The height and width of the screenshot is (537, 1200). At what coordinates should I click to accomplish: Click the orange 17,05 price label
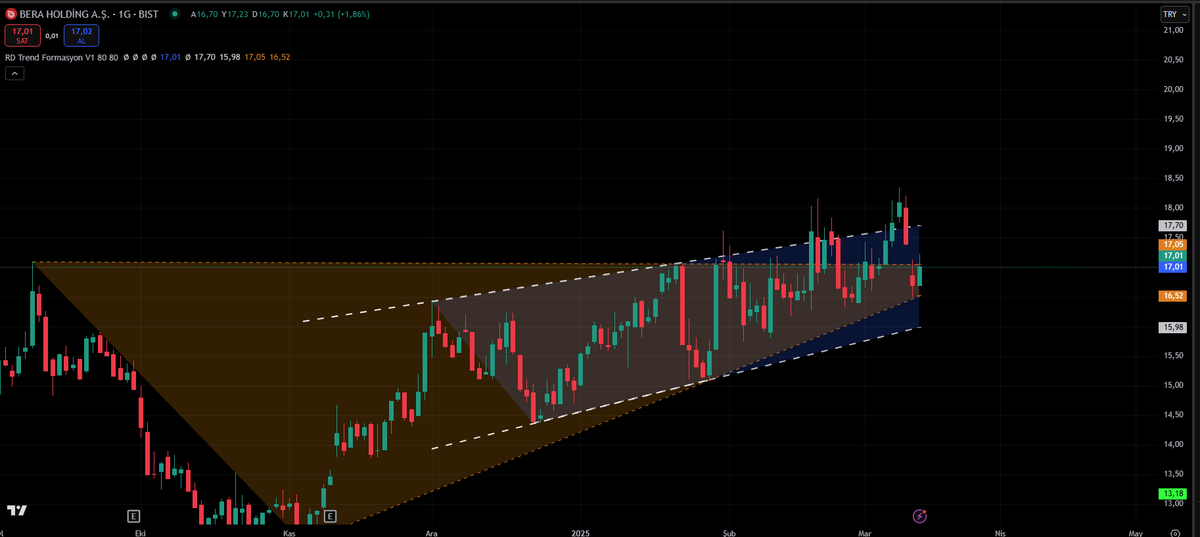(x=1172, y=244)
